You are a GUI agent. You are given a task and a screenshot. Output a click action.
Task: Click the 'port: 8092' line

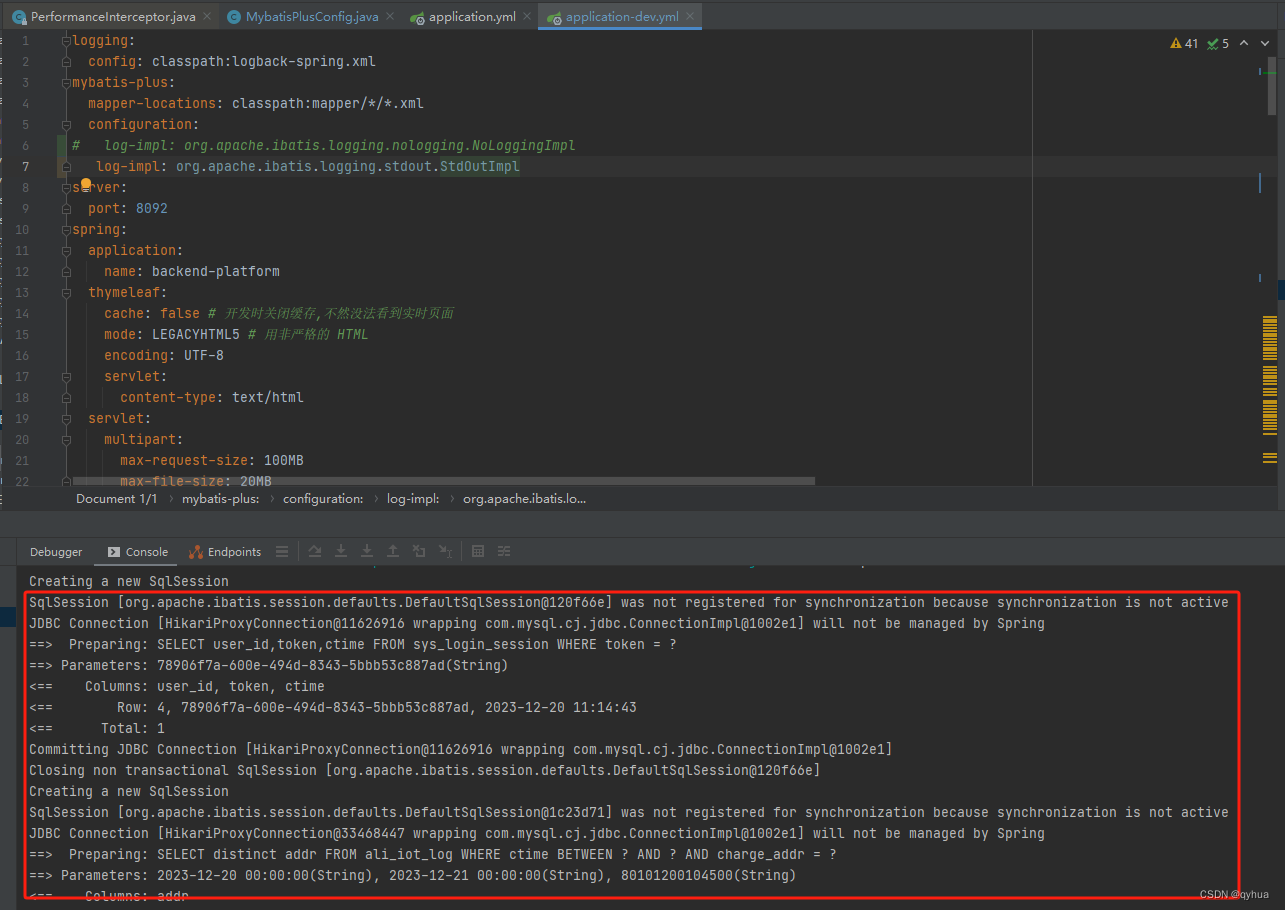click(128, 209)
